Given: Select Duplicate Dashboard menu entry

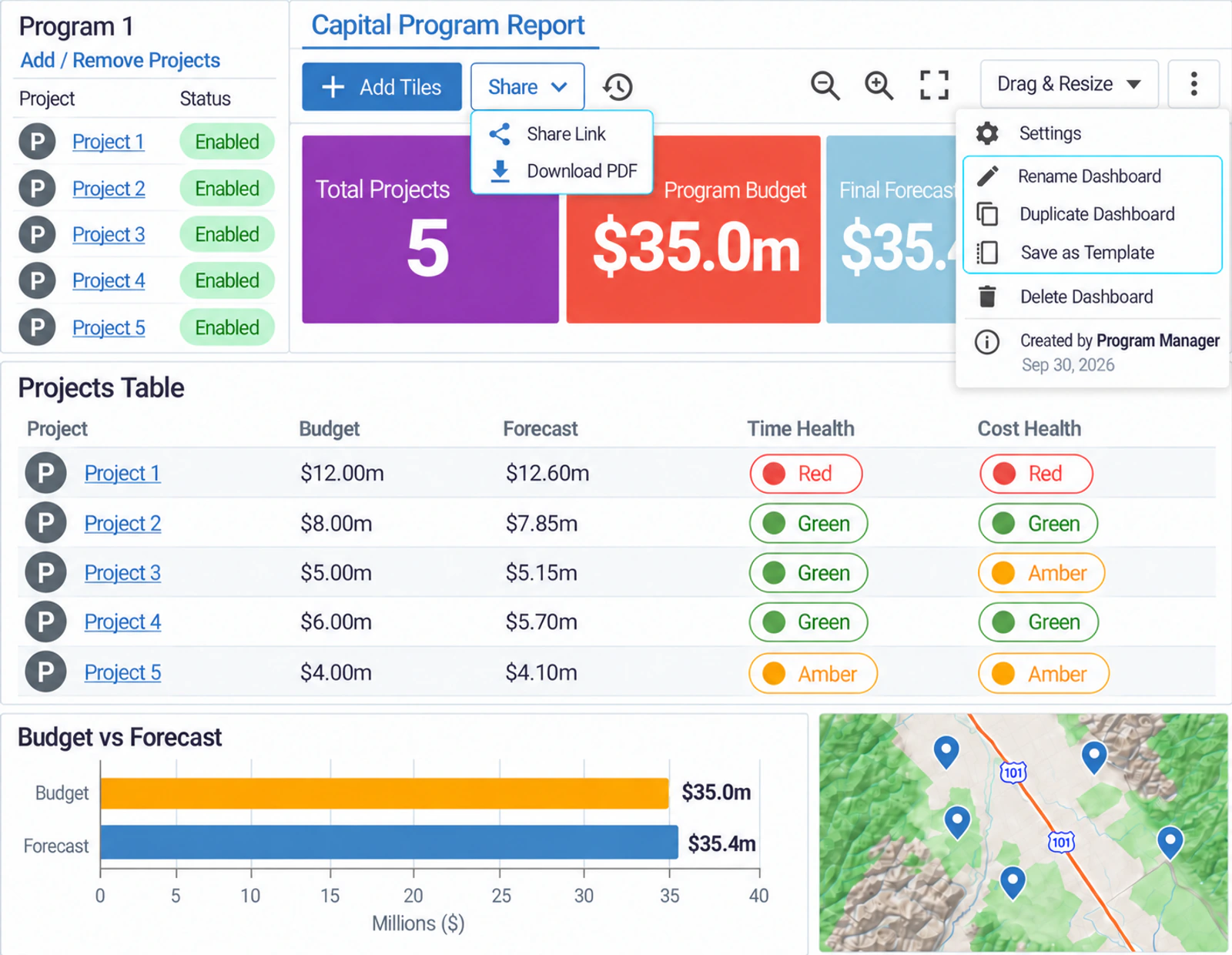Looking at the screenshot, I should 1092,214.
